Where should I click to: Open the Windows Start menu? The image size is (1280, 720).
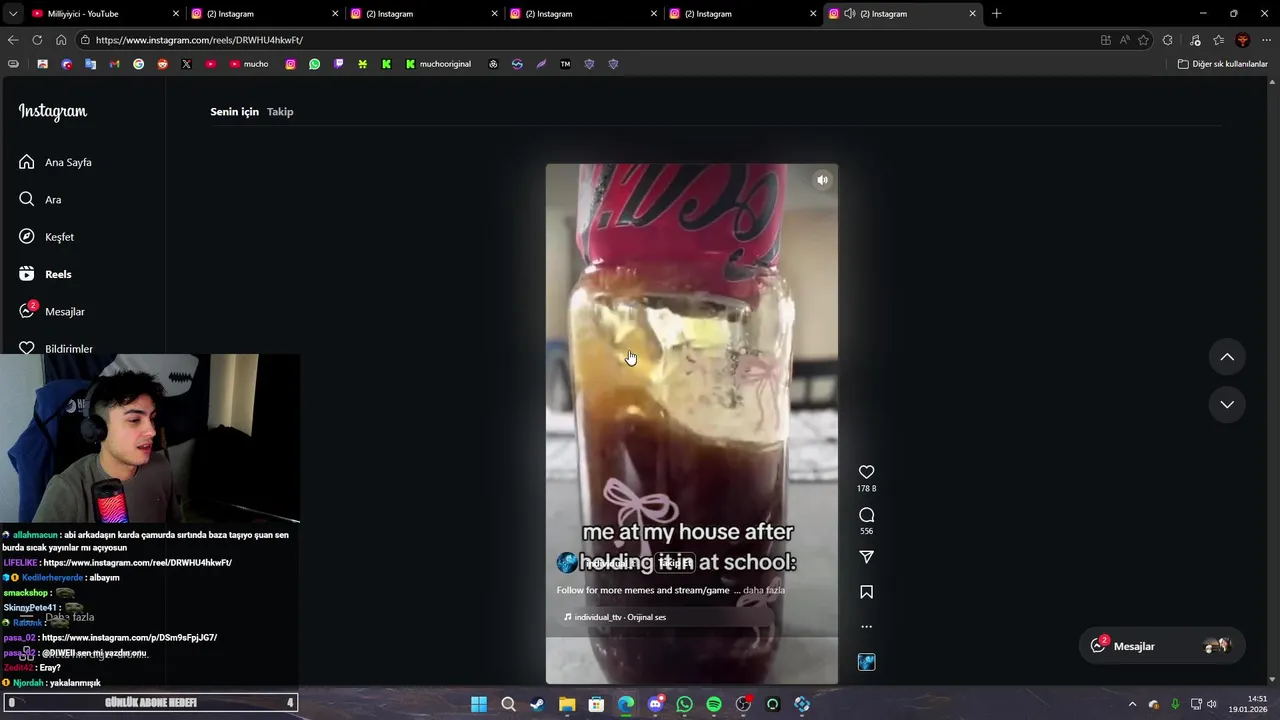coord(479,704)
